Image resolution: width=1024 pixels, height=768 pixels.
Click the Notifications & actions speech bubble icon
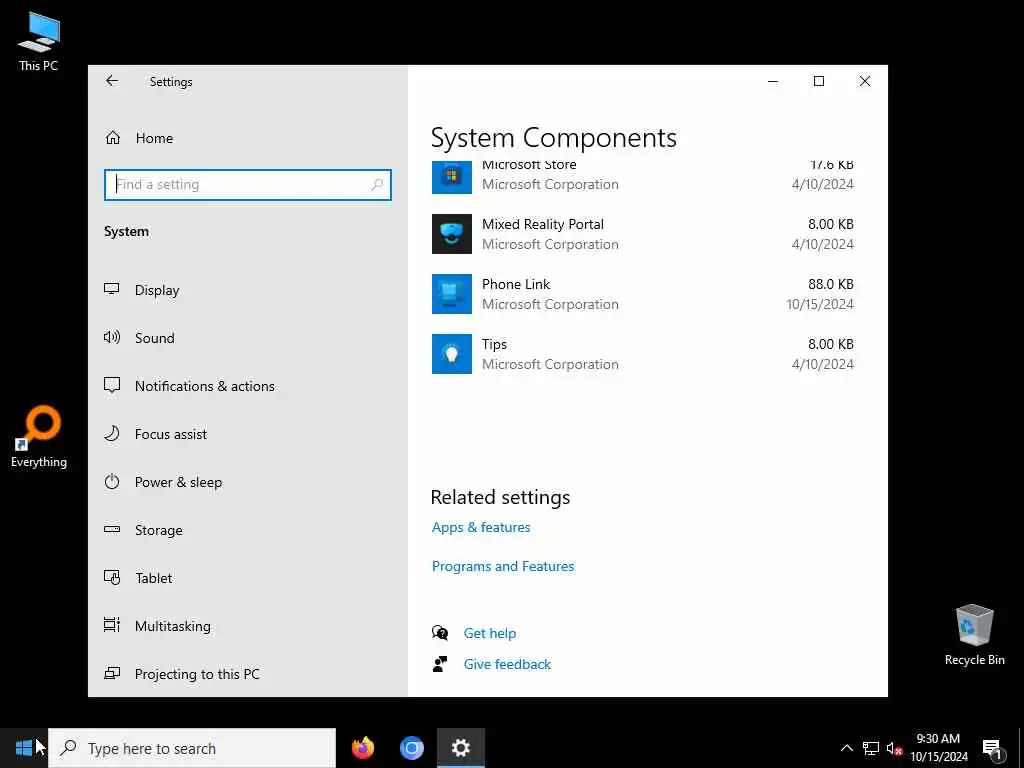pos(112,385)
